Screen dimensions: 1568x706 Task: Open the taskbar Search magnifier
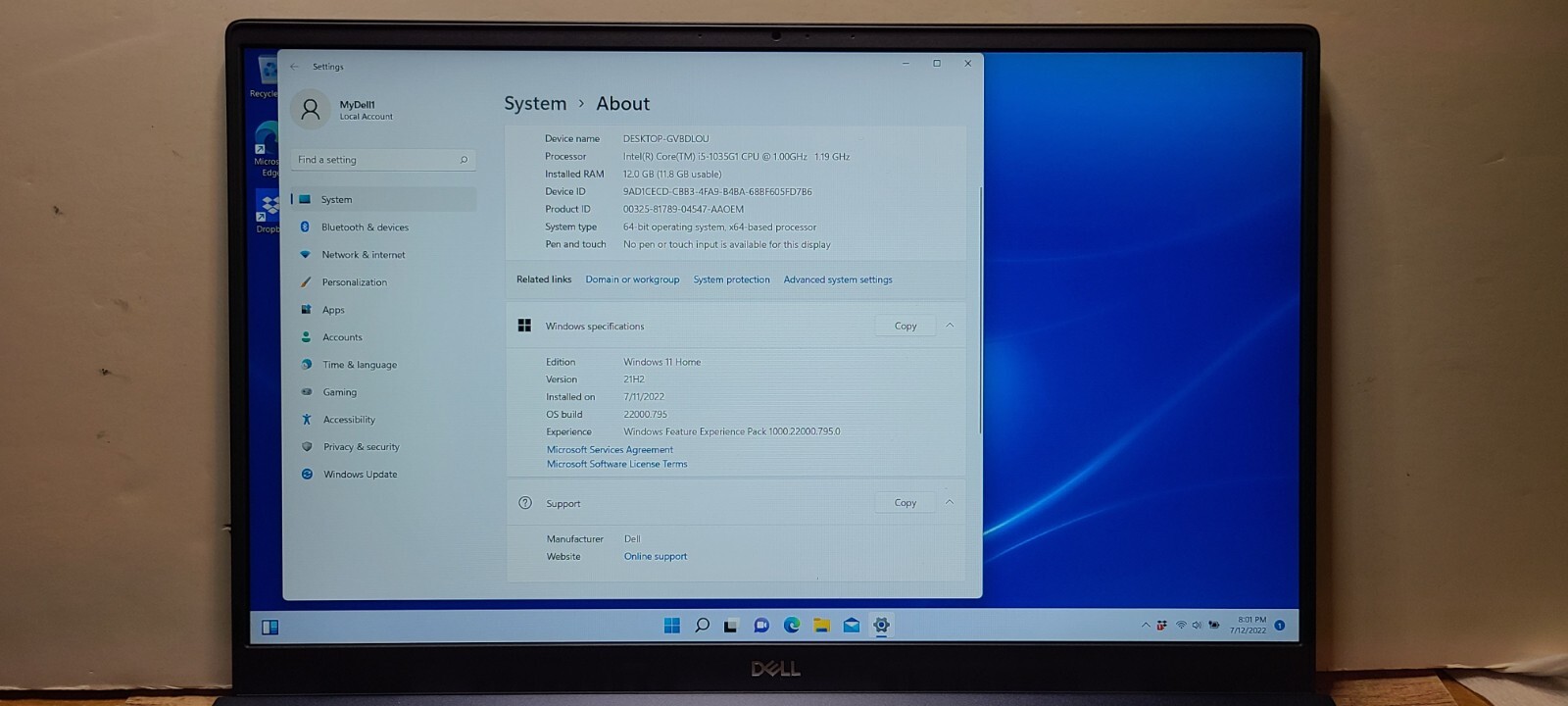(x=702, y=626)
